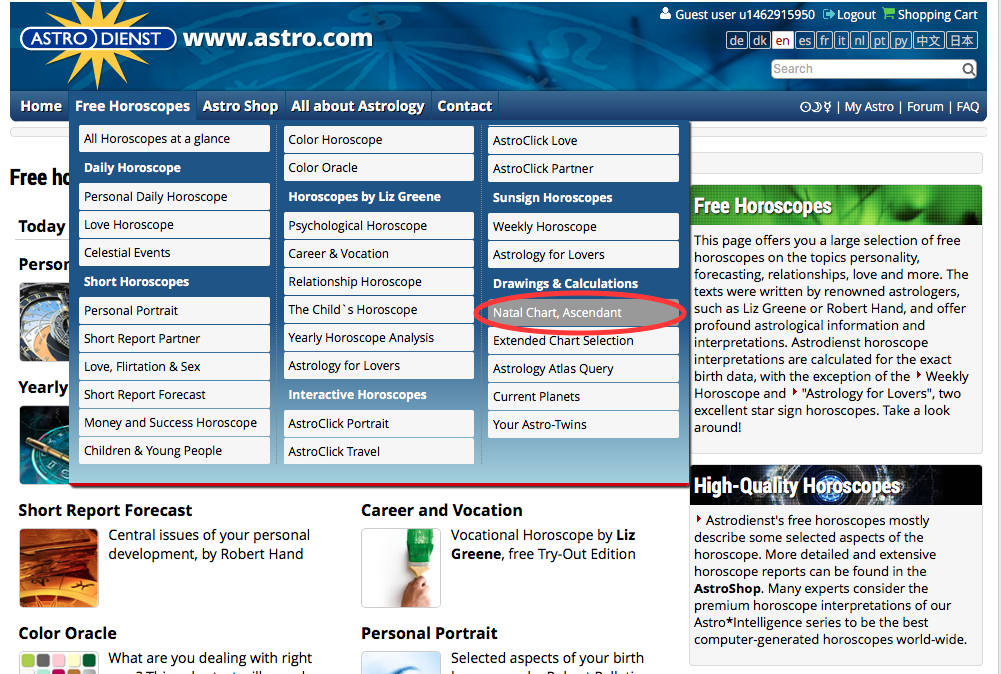This screenshot has width=1001, height=674.
Task: Choose Yearly Horoscope Analysis
Action: click(379, 338)
